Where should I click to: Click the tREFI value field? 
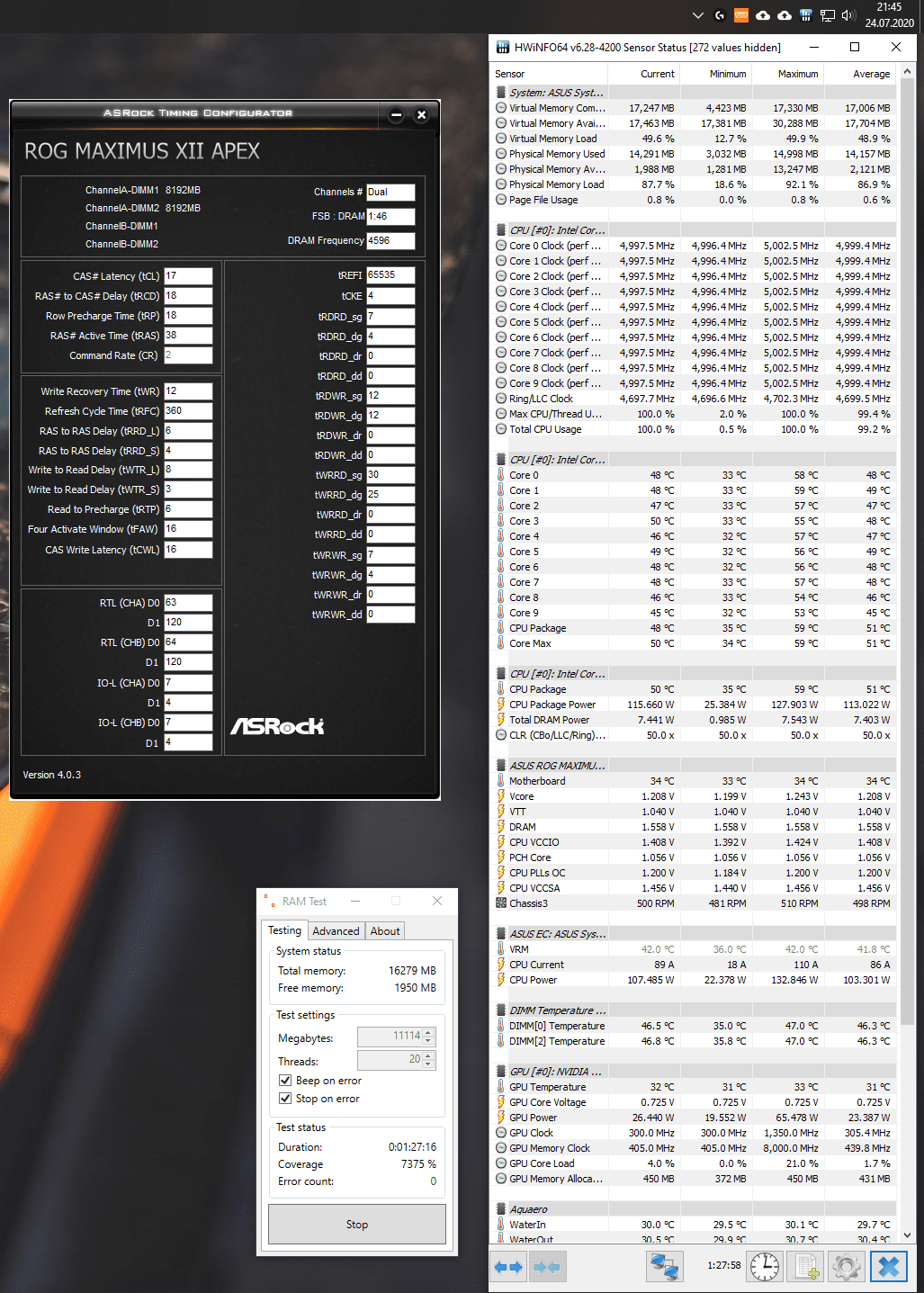(390, 275)
